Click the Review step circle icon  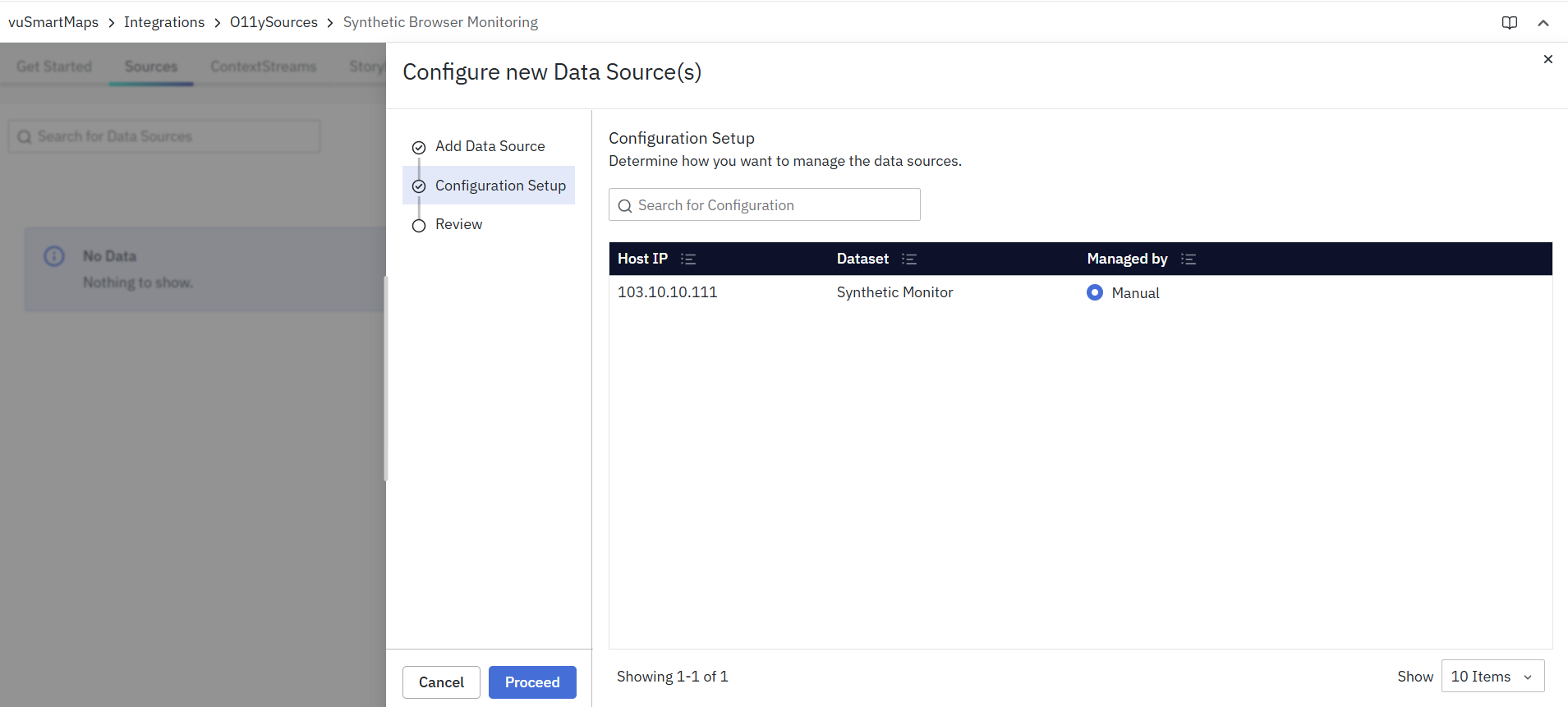tap(419, 226)
